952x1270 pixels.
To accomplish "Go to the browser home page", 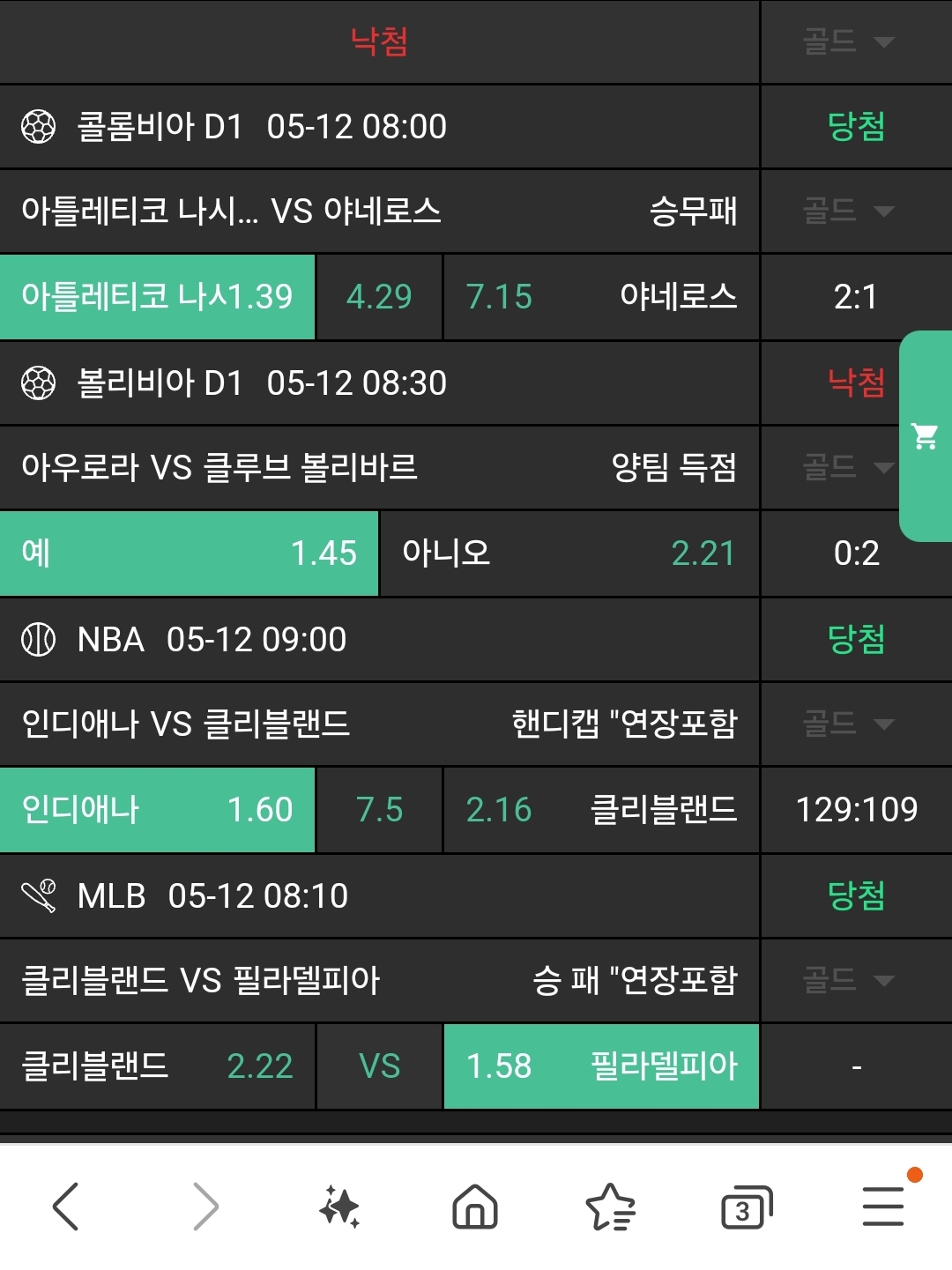I will (x=475, y=1207).
